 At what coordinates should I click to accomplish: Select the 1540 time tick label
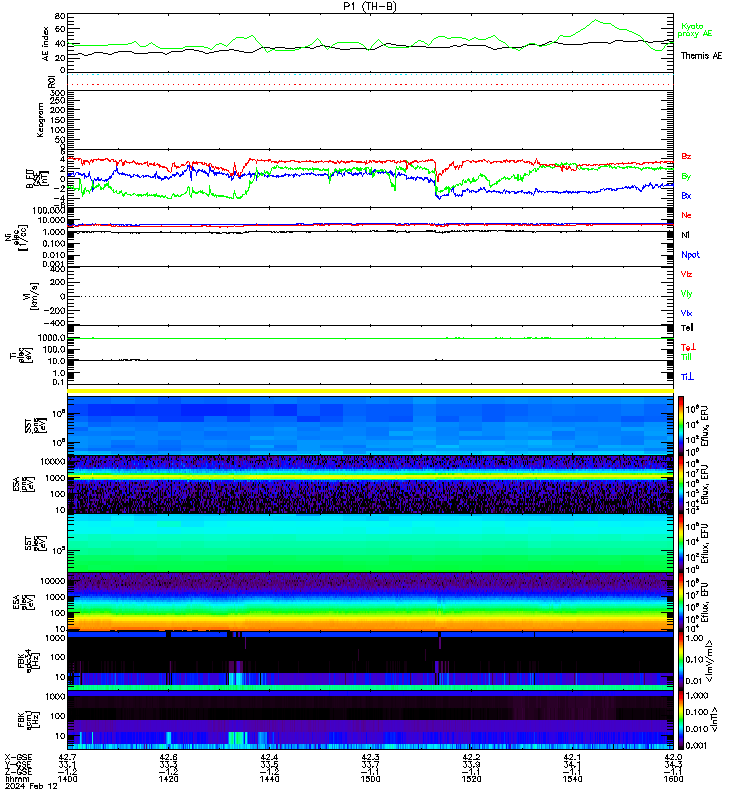tap(572, 779)
